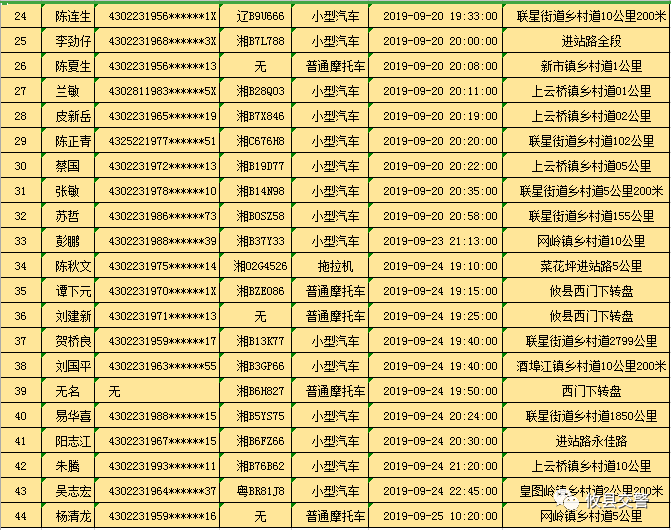Click time 2019-09-25 10:20:00
671x530 pixels.
(x=440, y=516)
